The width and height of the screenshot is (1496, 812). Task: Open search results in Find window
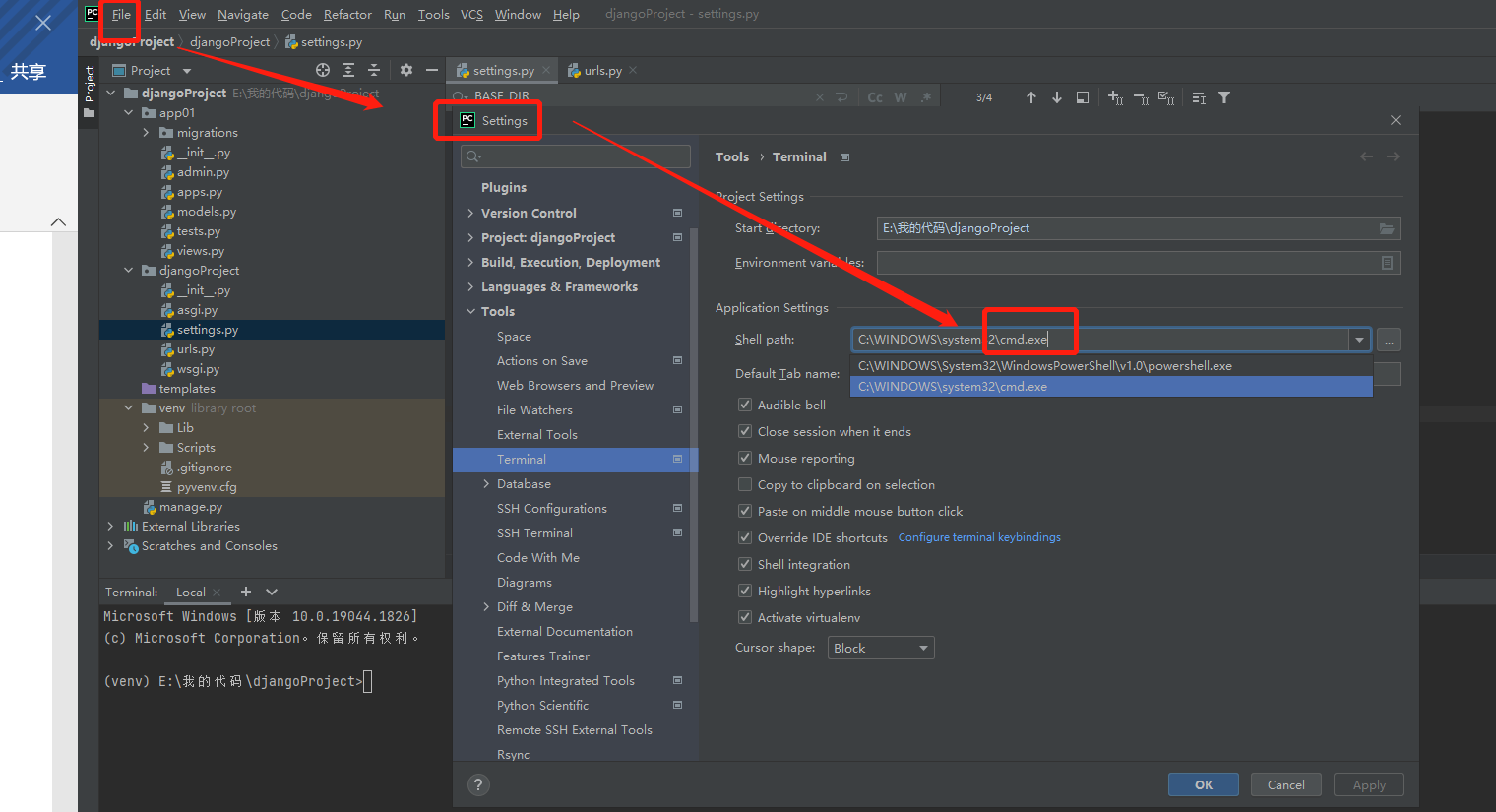[1083, 97]
